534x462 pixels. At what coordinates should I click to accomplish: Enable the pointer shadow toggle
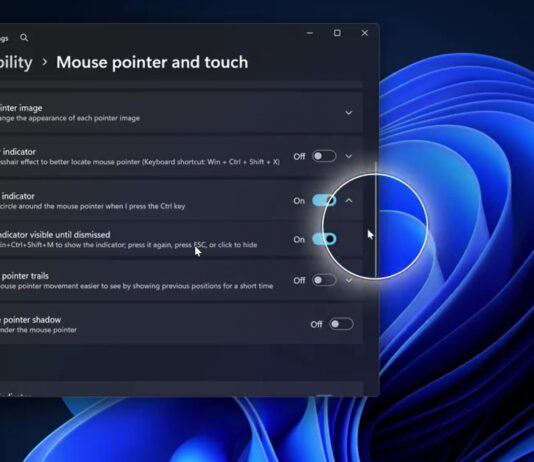[341, 324]
